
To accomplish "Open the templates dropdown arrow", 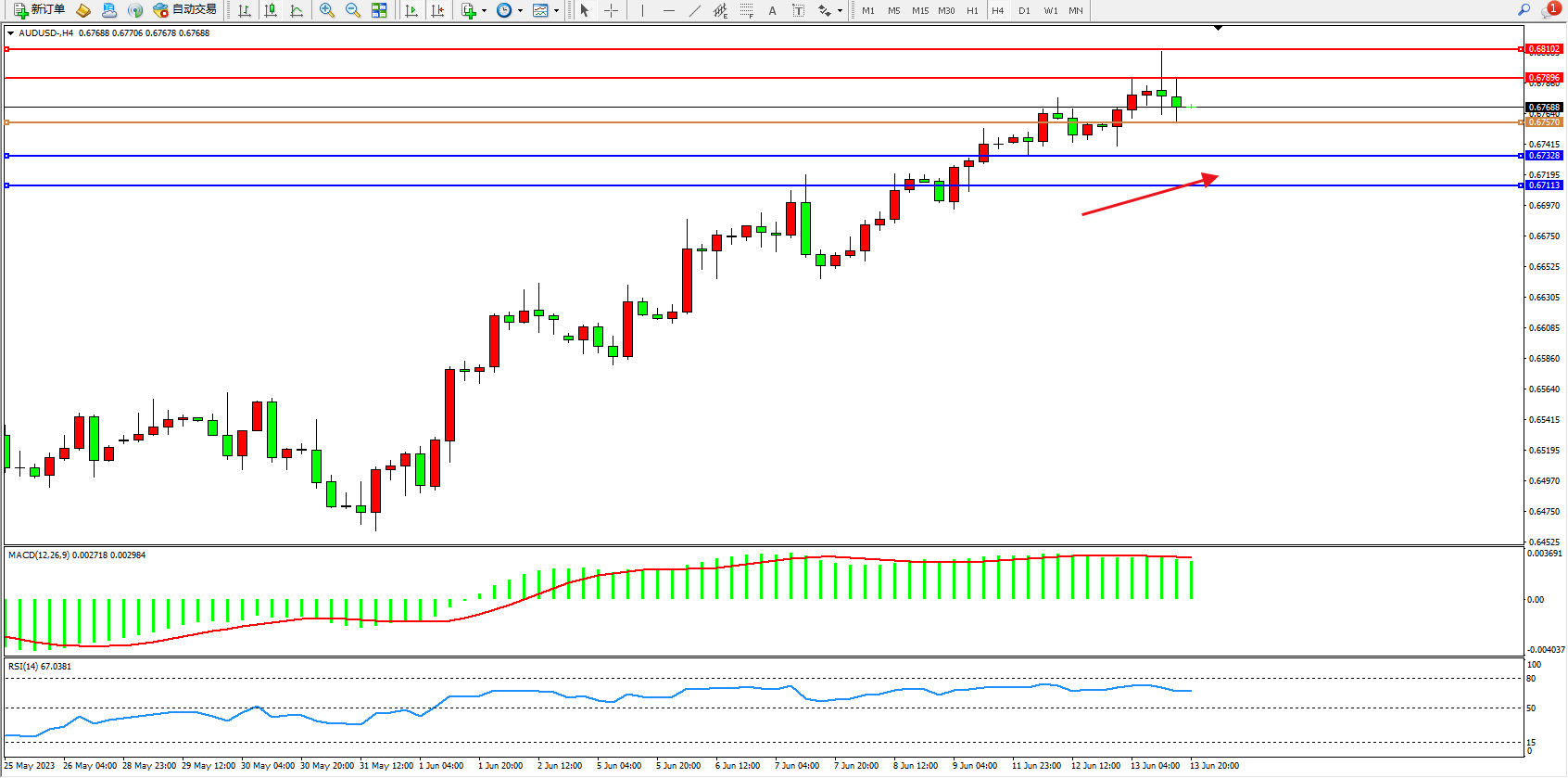I will pyautogui.click(x=556, y=11).
